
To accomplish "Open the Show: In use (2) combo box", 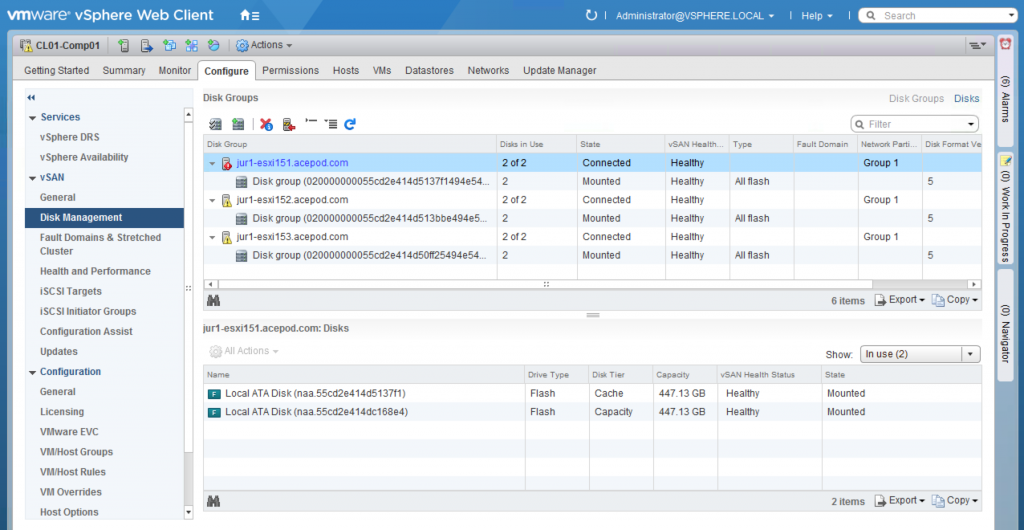I will click(x=920, y=354).
